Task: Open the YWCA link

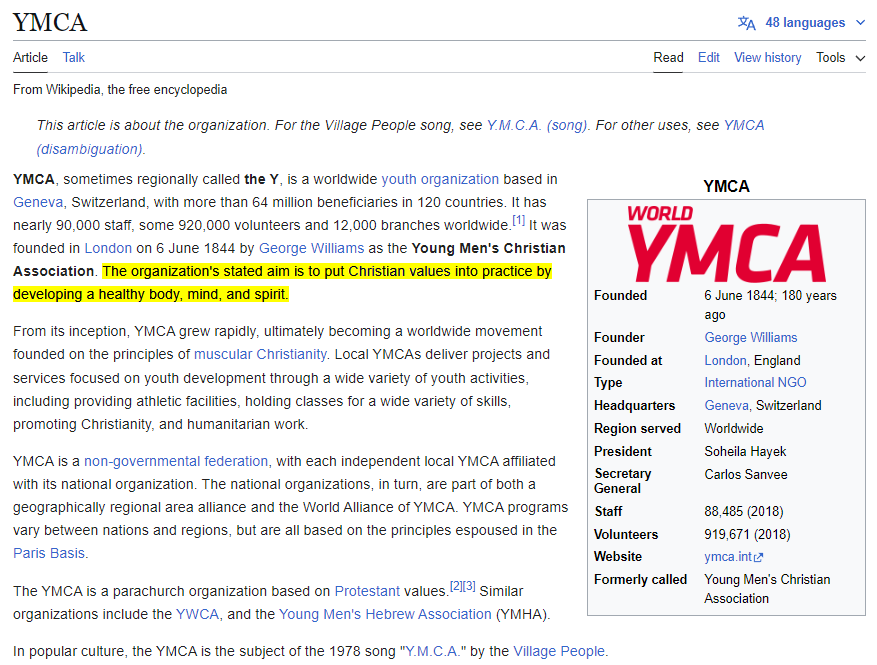Action: click(197, 614)
